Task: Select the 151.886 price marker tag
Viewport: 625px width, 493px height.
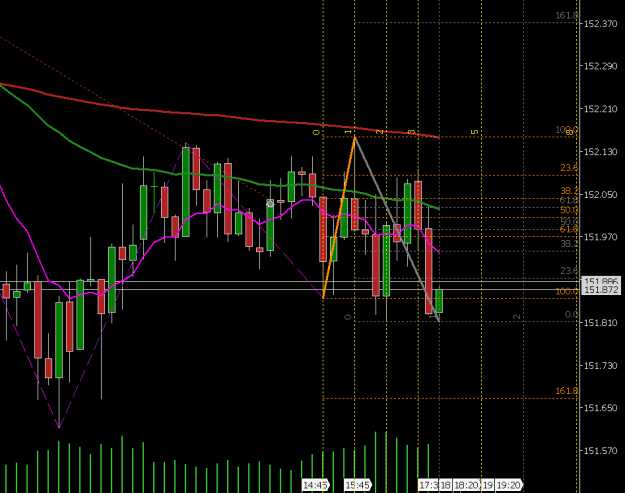Action: (x=601, y=280)
